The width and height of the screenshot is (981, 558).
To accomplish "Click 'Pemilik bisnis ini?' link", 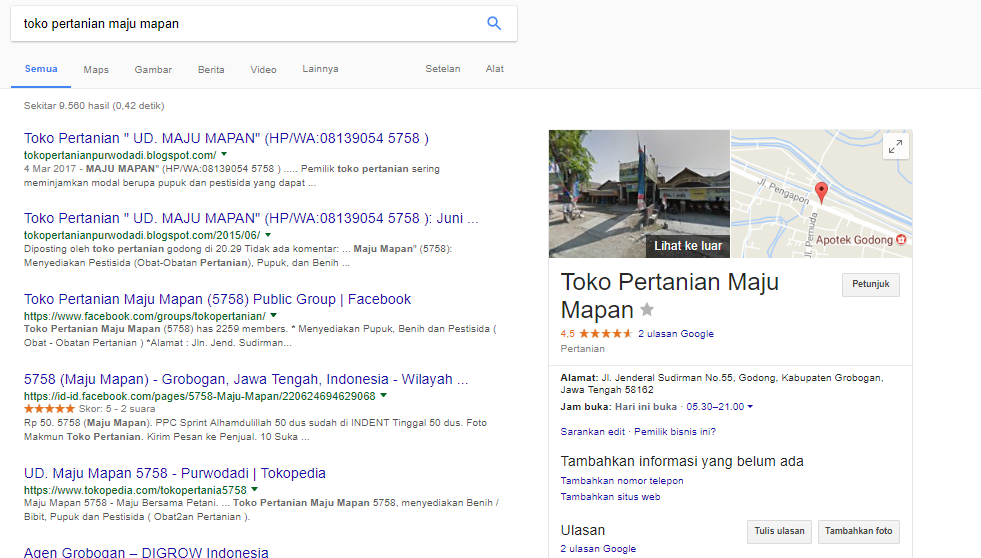I will (x=674, y=432).
